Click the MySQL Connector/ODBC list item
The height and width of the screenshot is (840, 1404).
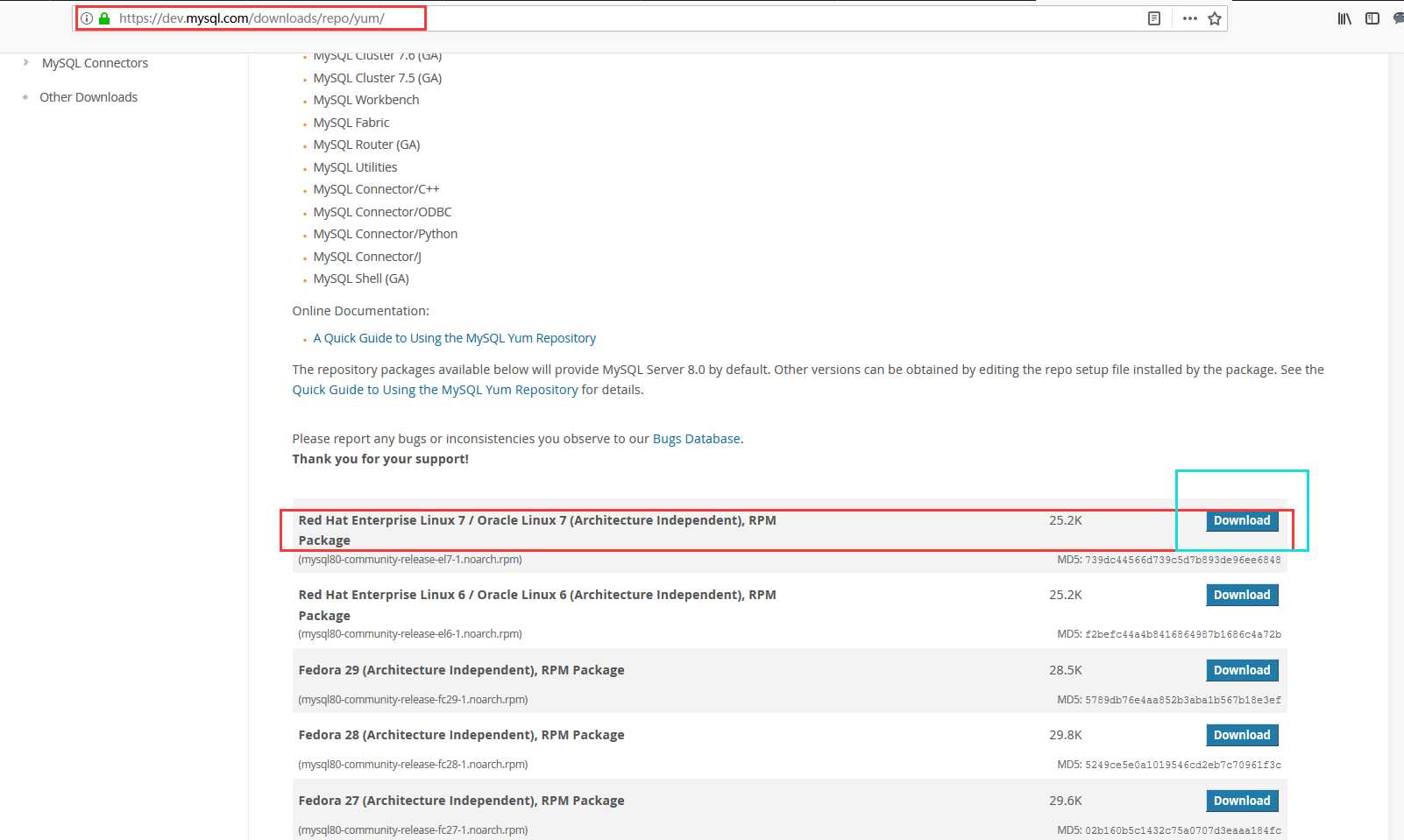tap(382, 212)
